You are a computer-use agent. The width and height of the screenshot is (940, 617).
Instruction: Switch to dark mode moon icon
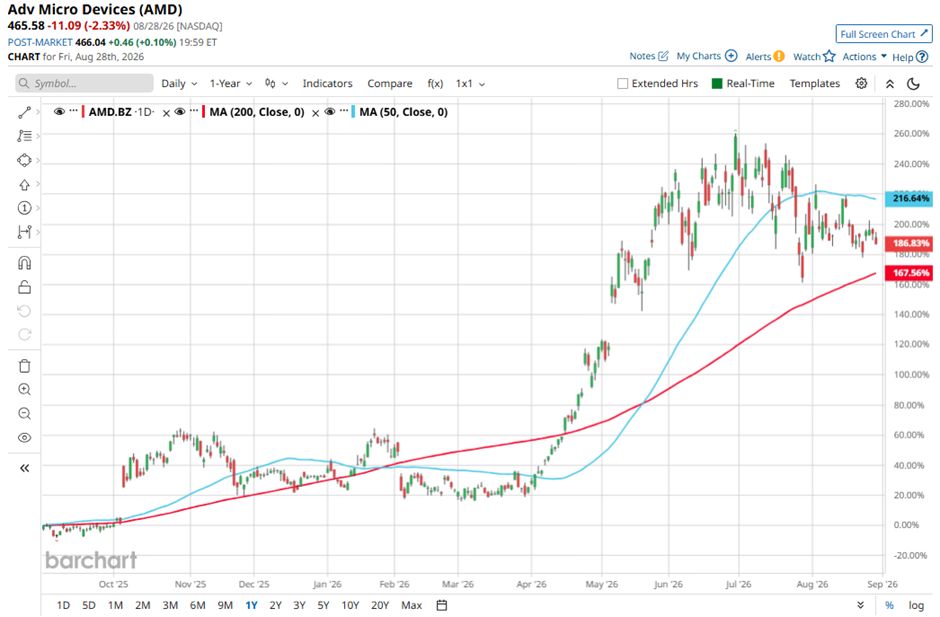tap(913, 83)
